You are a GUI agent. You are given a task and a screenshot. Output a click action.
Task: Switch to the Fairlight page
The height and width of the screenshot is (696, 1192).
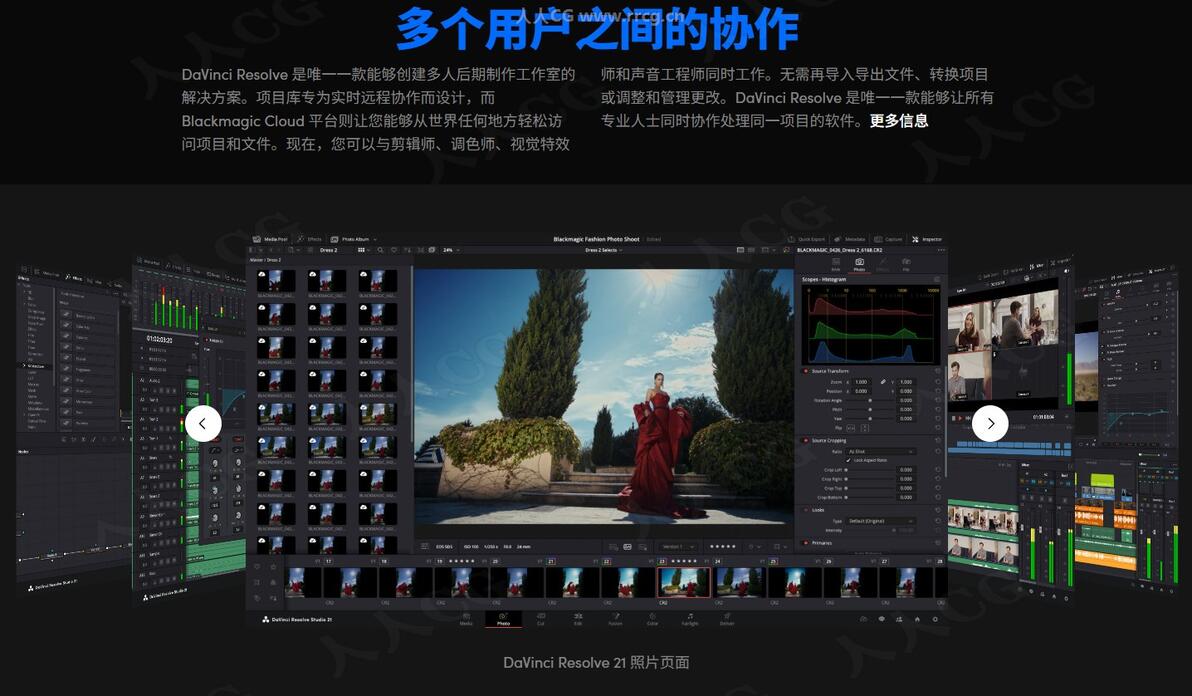[x=690, y=619]
